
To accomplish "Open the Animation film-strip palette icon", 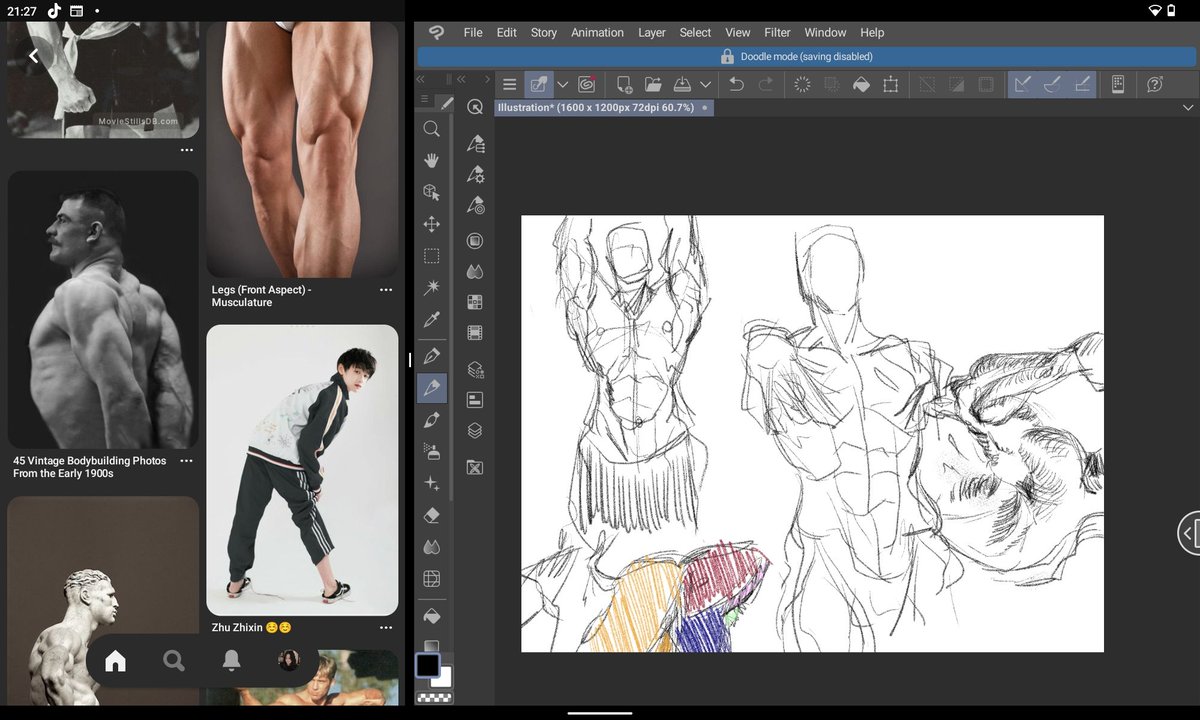I will coord(475,334).
